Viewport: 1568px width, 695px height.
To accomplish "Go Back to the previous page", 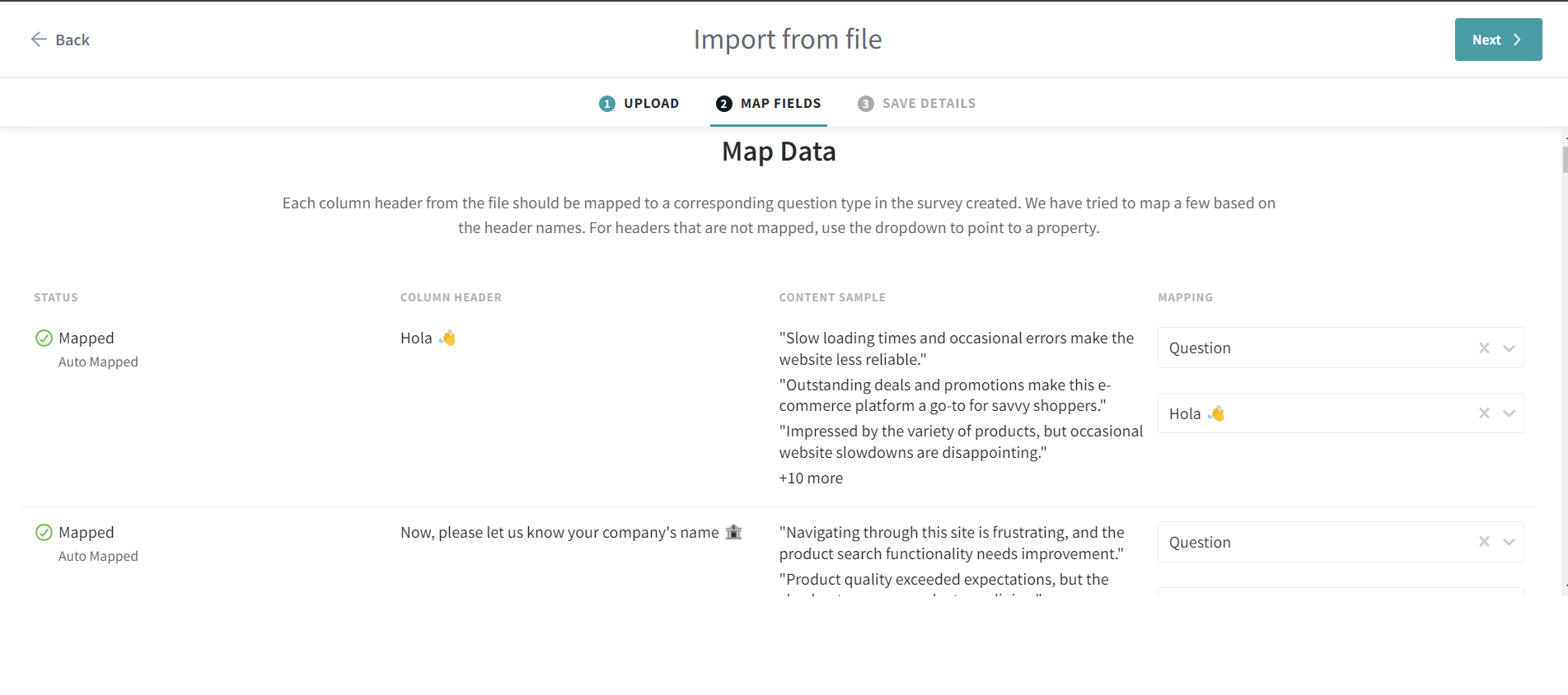I will [x=72, y=40].
